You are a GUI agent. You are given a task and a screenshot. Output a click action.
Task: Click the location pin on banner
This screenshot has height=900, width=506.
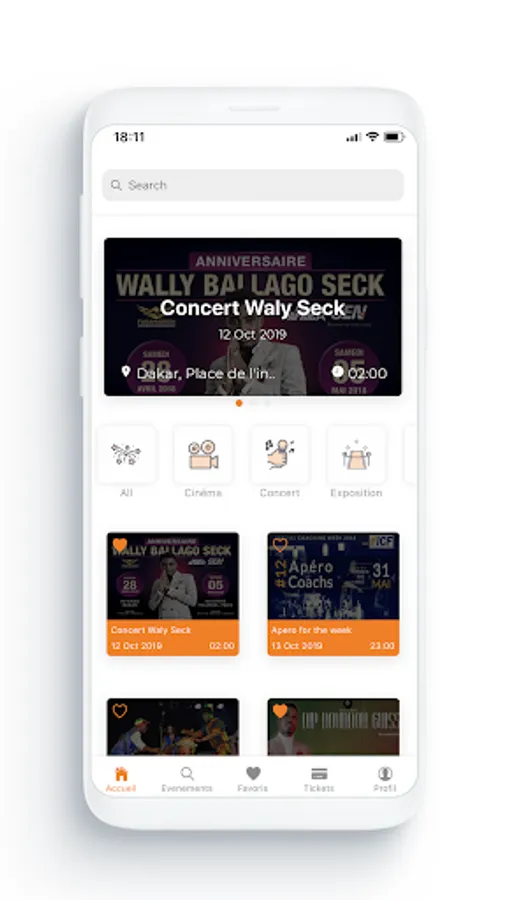pos(126,372)
